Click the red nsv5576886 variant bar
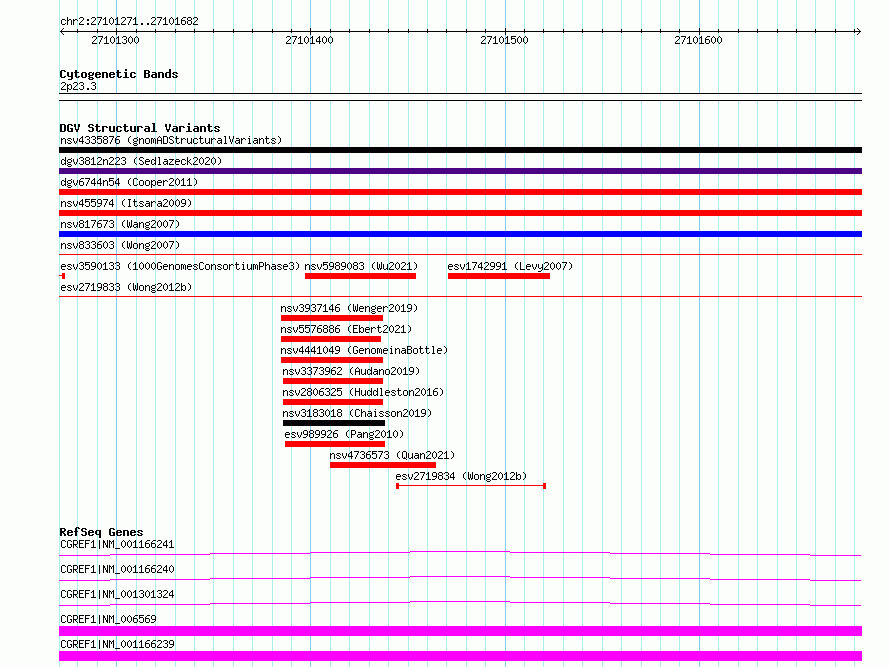Screen dimensions: 890x667 tap(331, 339)
